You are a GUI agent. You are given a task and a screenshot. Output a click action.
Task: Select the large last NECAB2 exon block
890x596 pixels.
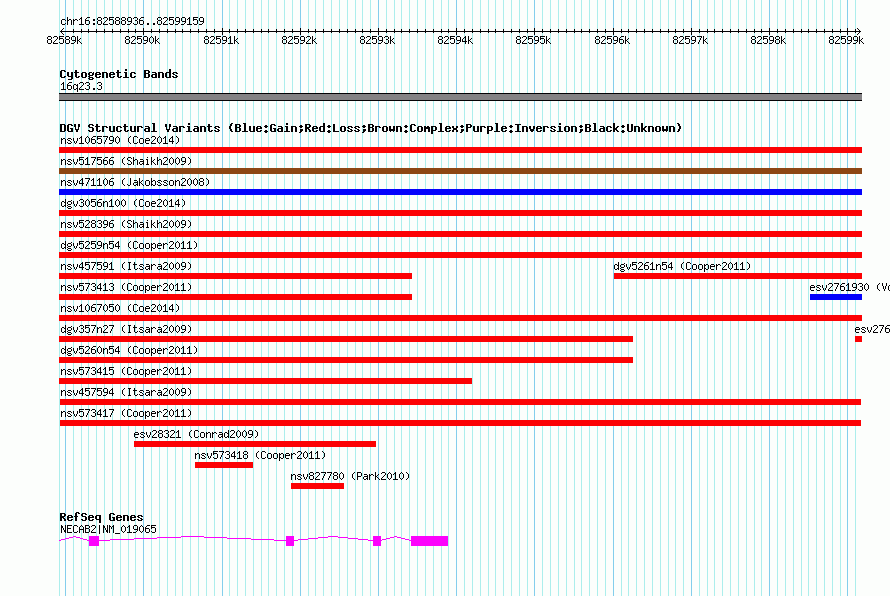click(x=430, y=541)
